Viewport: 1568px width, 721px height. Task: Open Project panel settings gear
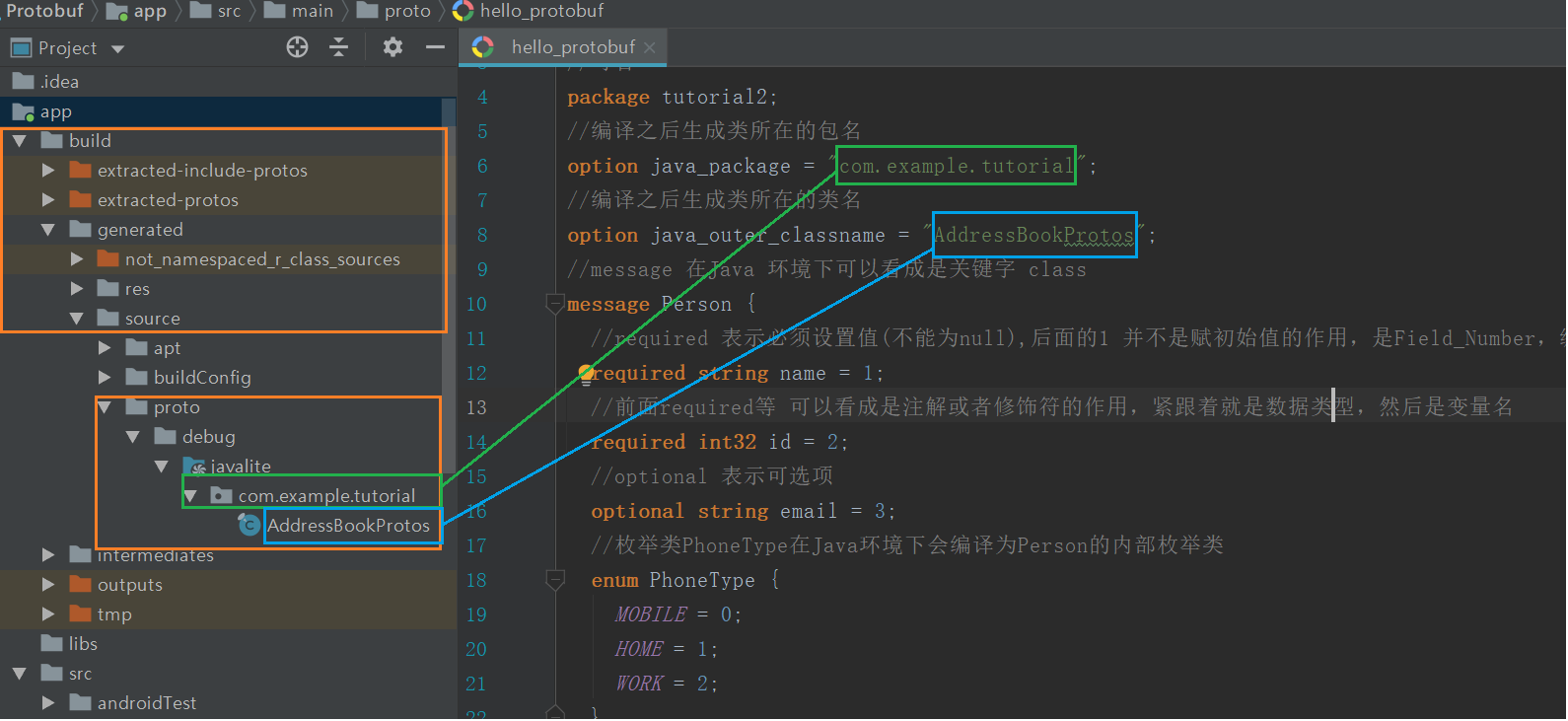(392, 47)
